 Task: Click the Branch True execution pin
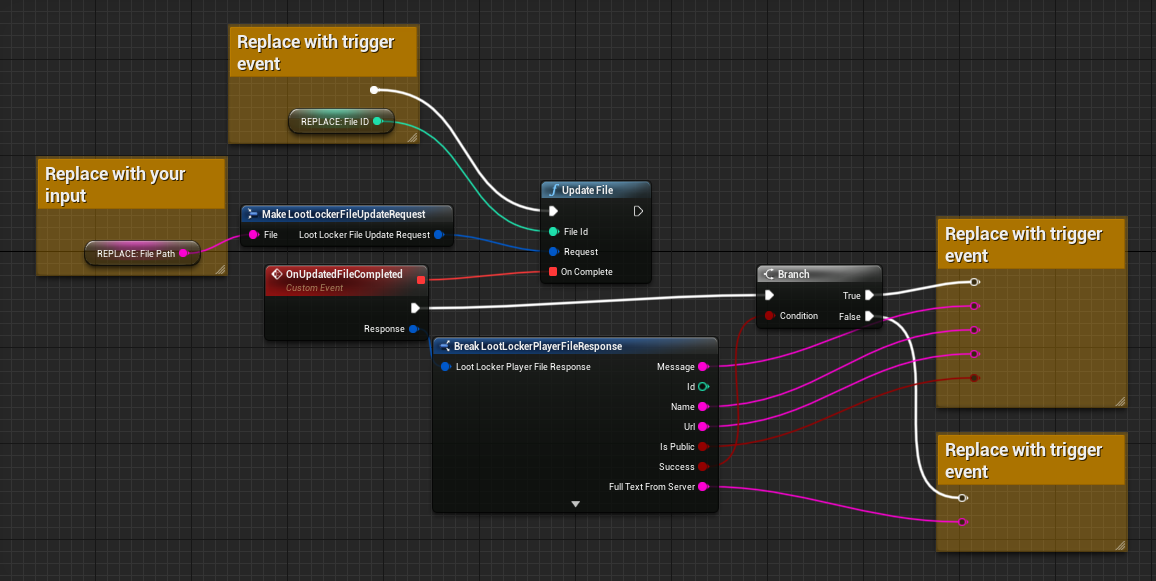click(869, 295)
